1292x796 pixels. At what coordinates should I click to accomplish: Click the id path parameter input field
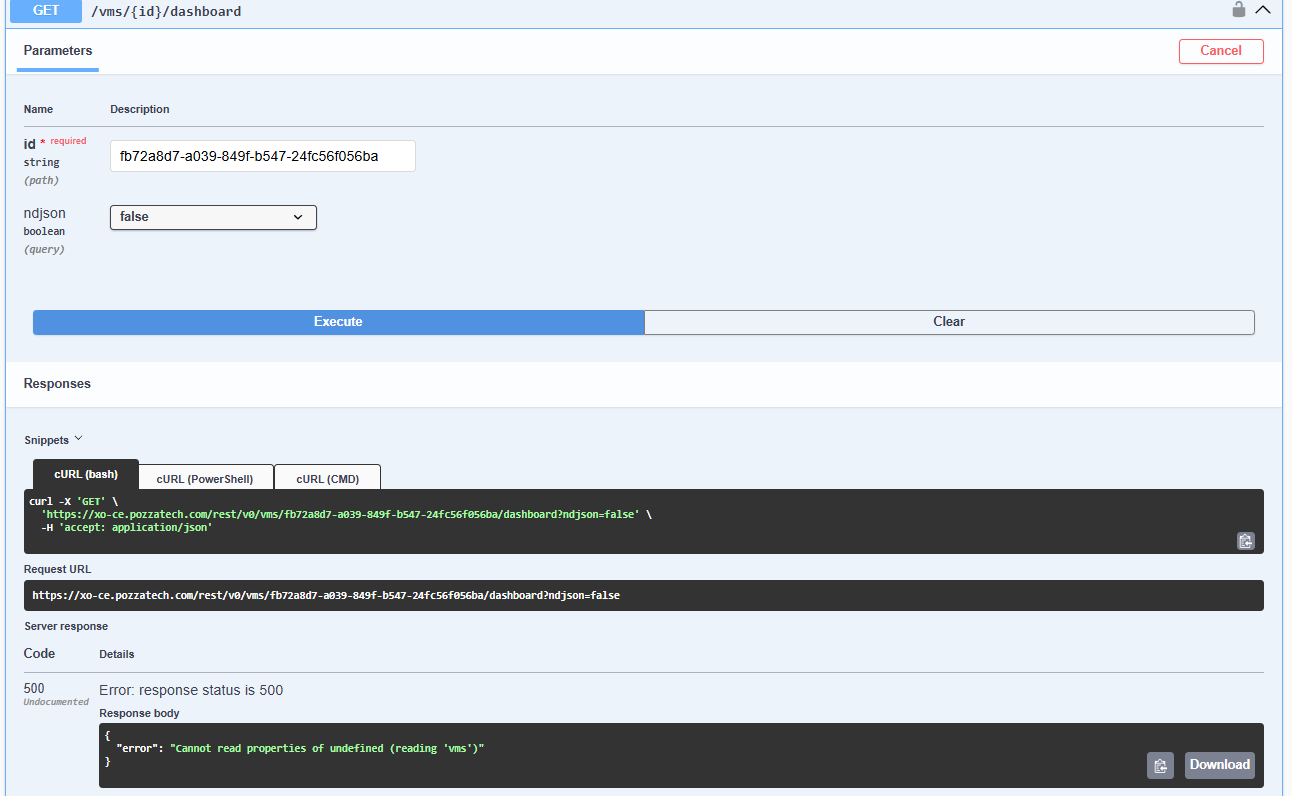(x=262, y=156)
